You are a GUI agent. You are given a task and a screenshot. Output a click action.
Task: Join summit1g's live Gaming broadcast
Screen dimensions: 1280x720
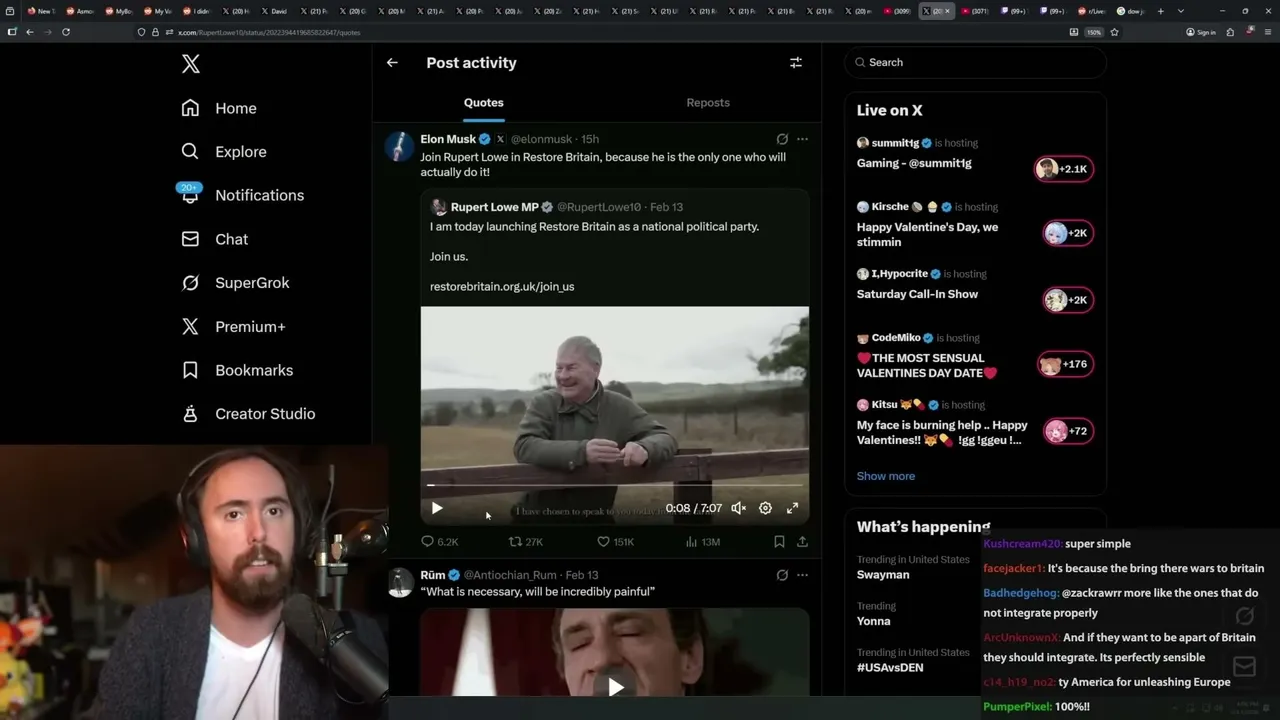(x=914, y=163)
